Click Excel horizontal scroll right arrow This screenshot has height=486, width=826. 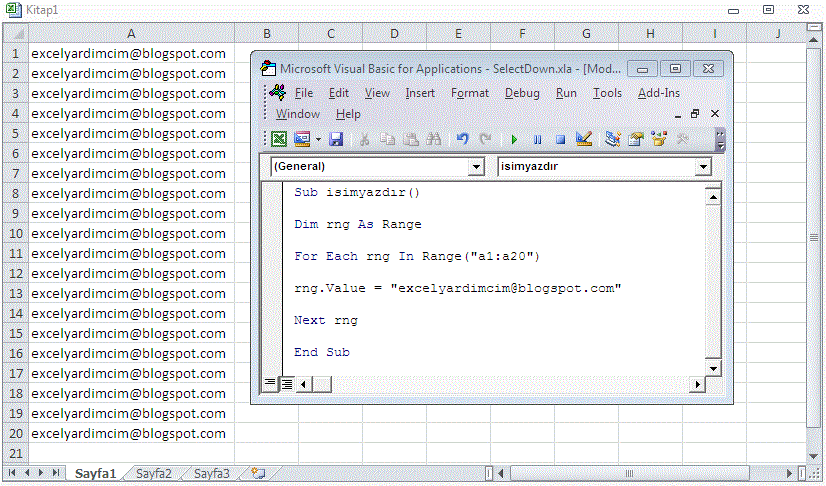click(x=789, y=473)
